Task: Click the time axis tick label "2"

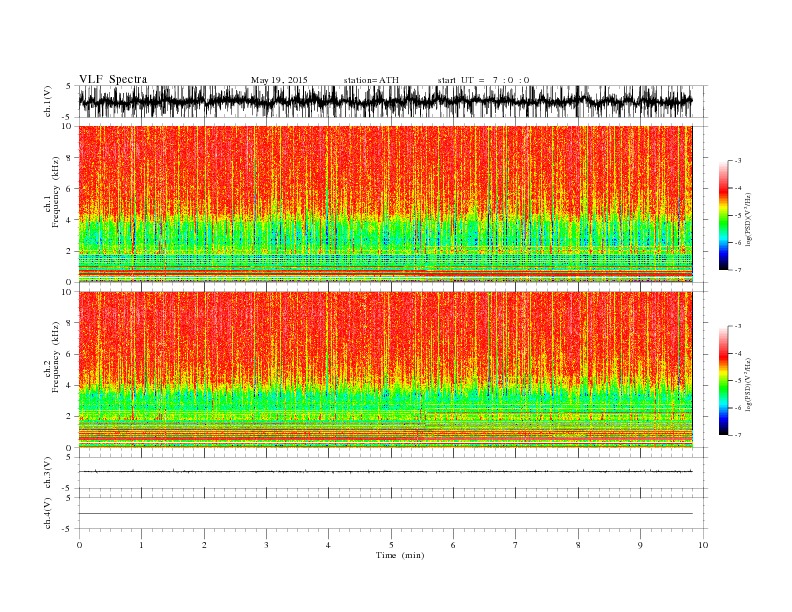Action: 204,545
